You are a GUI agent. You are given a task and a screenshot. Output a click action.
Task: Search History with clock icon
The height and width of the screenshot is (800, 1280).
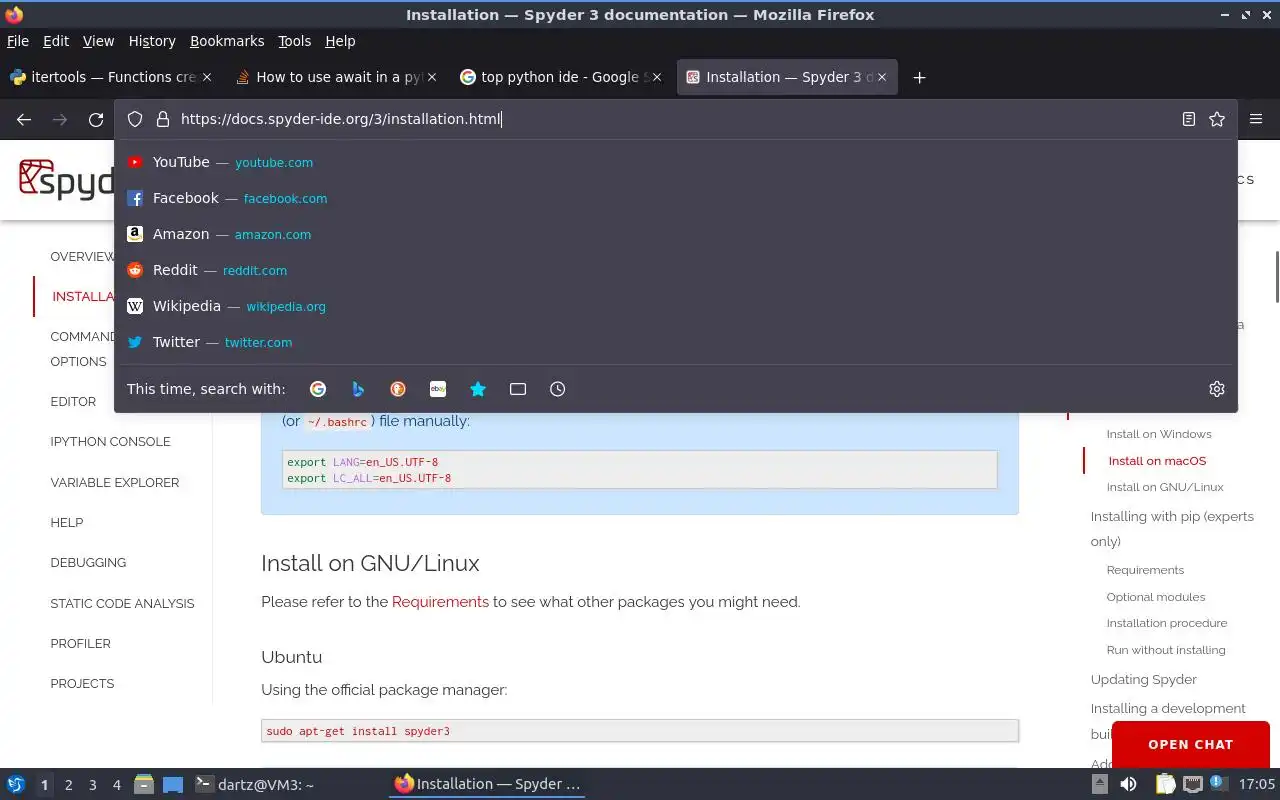[558, 389]
